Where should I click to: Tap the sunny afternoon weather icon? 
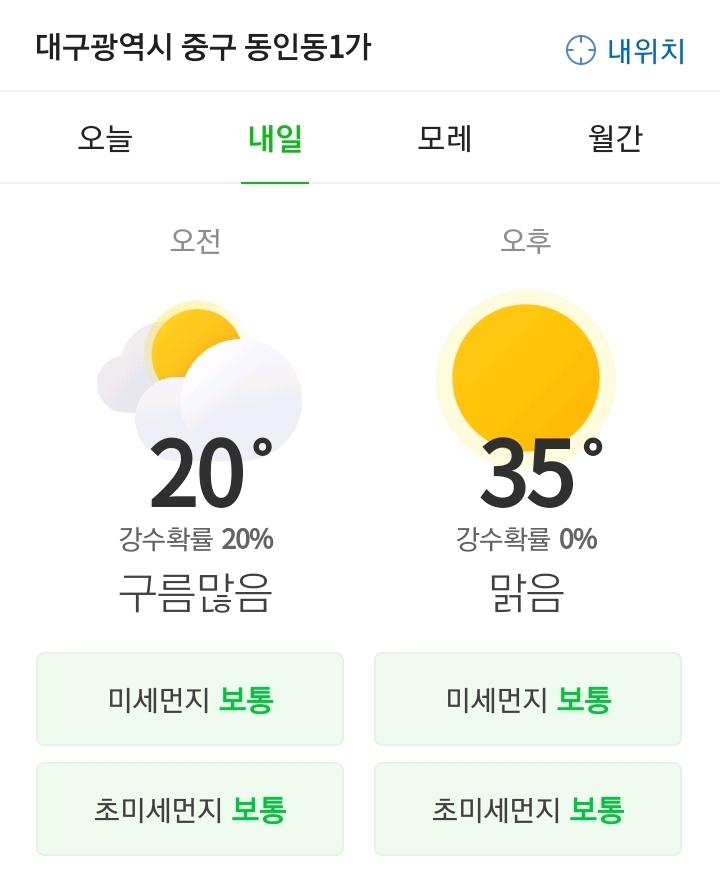click(x=526, y=375)
